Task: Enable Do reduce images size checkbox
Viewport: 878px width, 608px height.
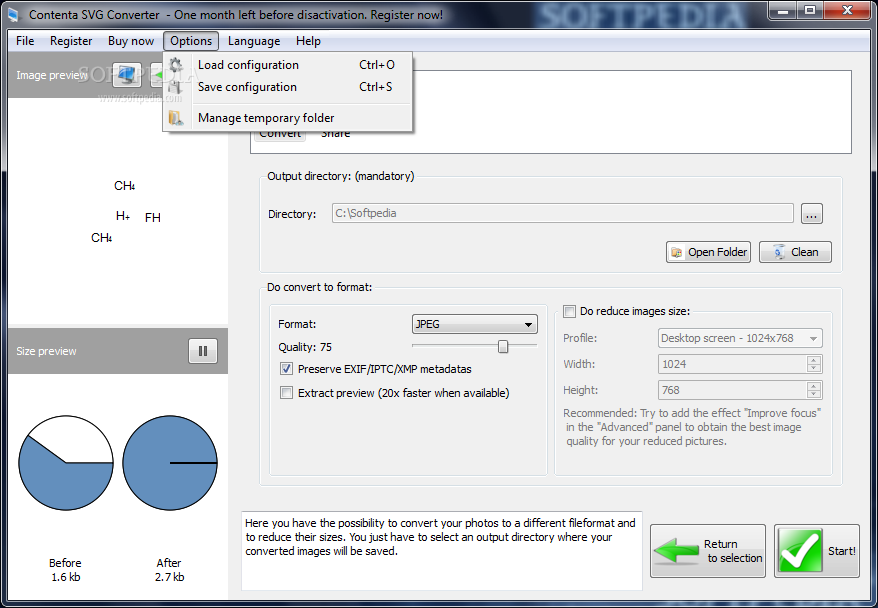Action: point(569,311)
